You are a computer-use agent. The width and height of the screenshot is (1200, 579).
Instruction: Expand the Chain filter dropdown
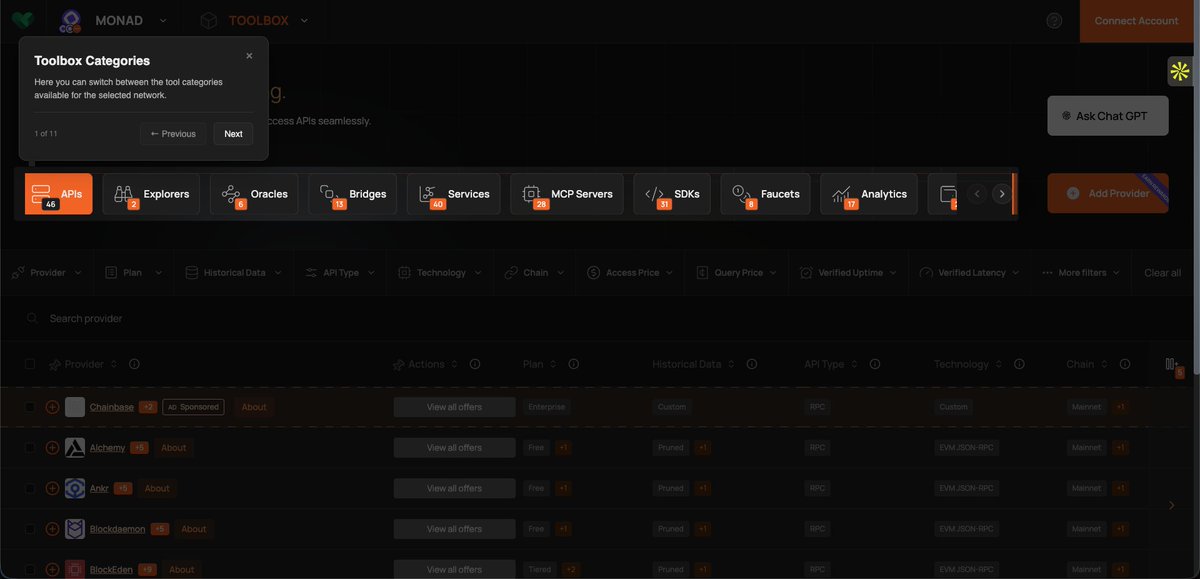click(535, 272)
